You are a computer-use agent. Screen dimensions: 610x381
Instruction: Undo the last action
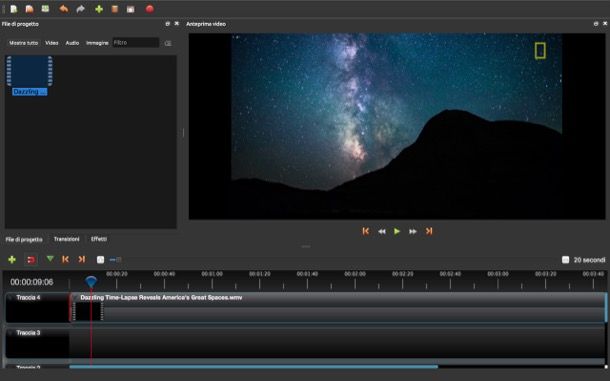click(63, 9)
